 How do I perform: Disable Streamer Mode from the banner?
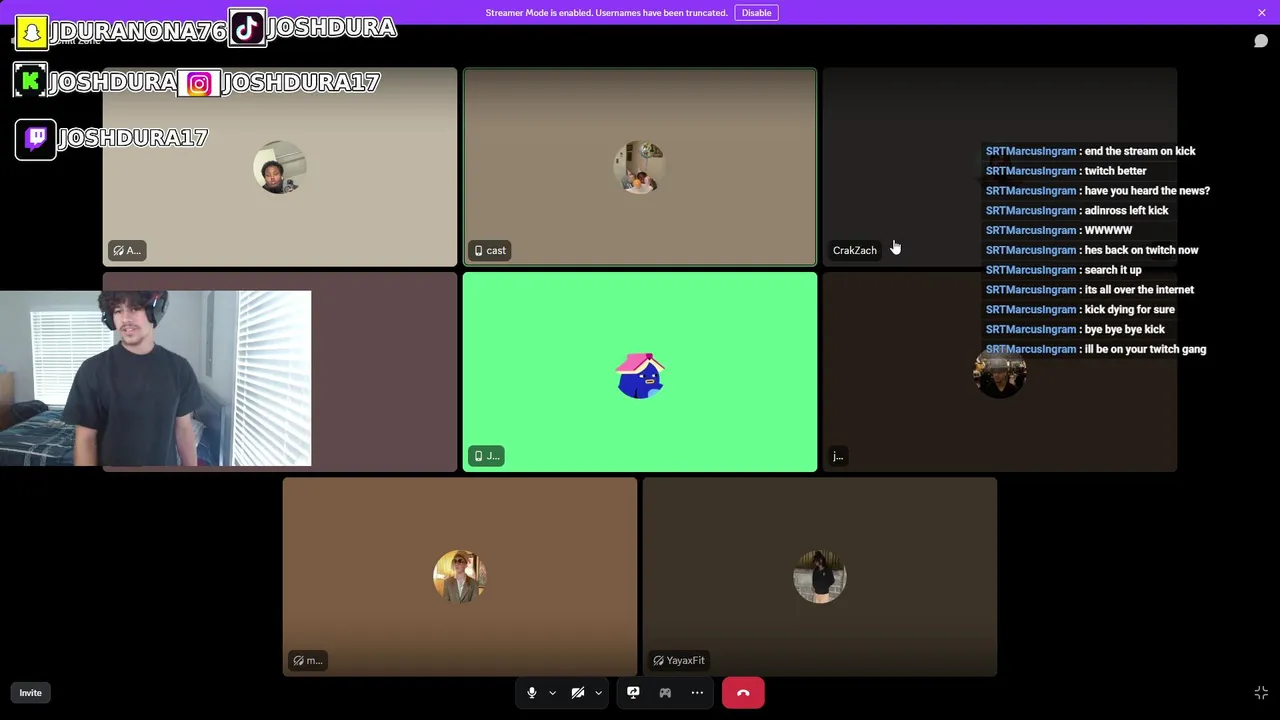(756, 13)
